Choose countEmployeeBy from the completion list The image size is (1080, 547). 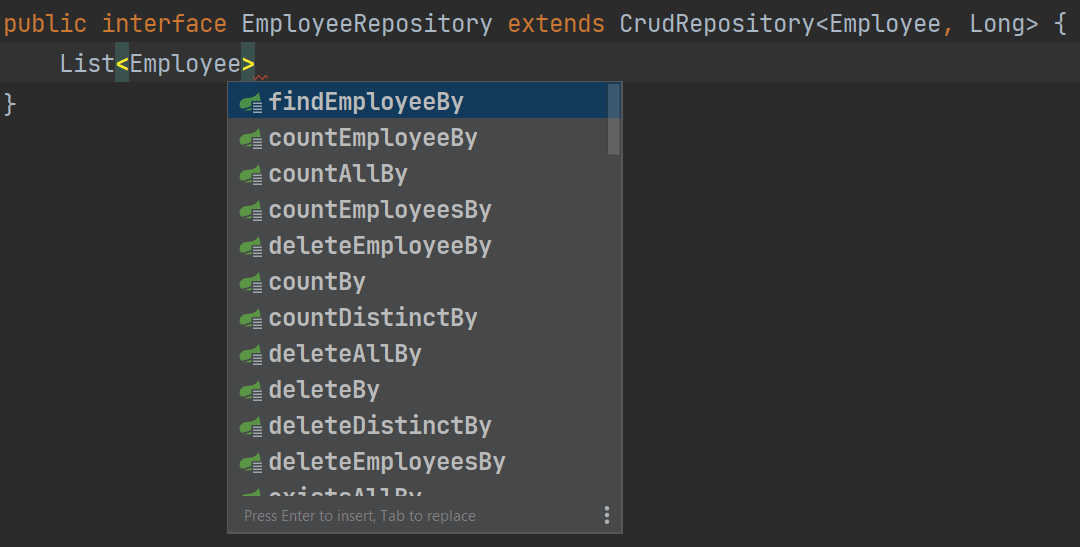373,138
